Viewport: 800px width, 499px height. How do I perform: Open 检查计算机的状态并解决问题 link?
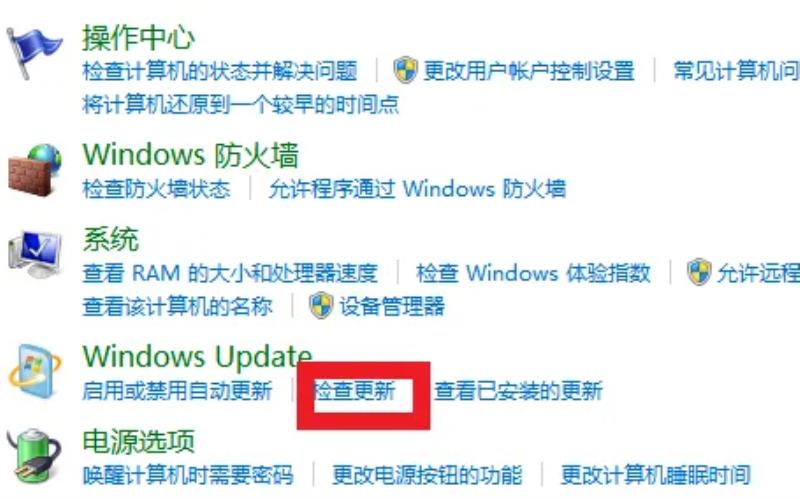[220, 70]
